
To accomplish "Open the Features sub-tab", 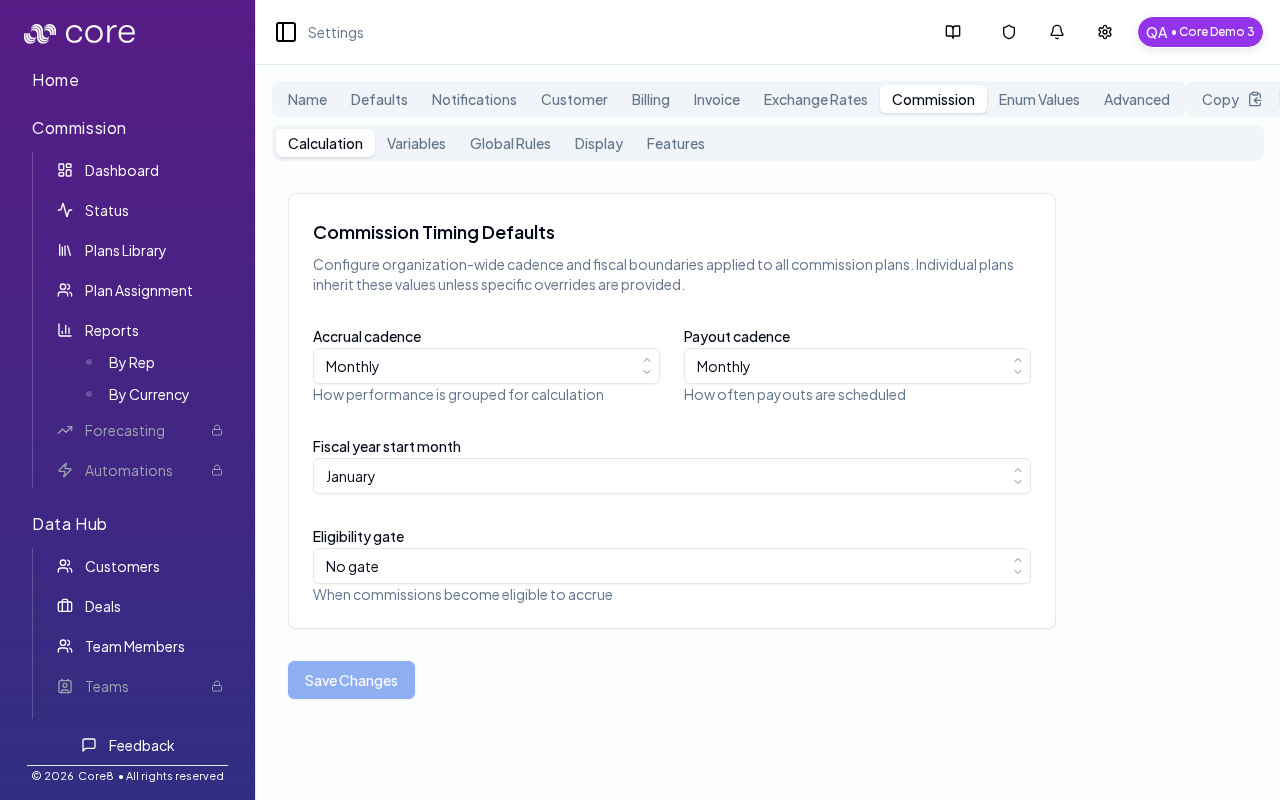I will pos(676,143).
